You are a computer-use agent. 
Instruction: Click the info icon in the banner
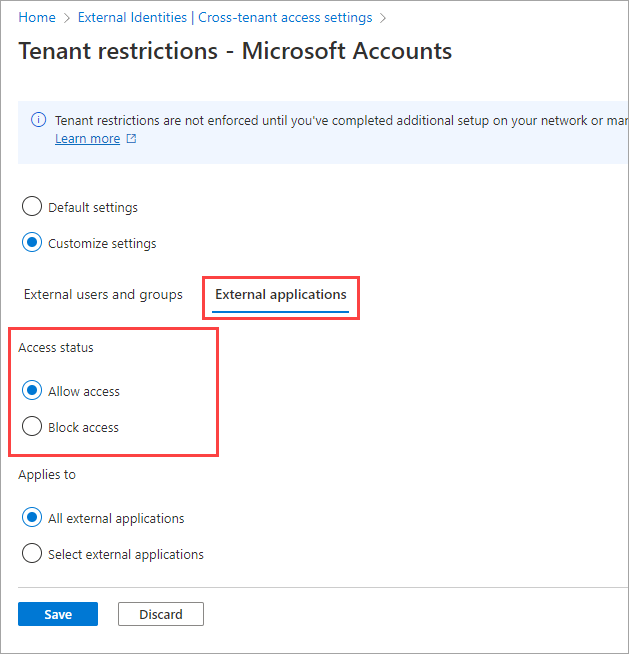(39, 120)
